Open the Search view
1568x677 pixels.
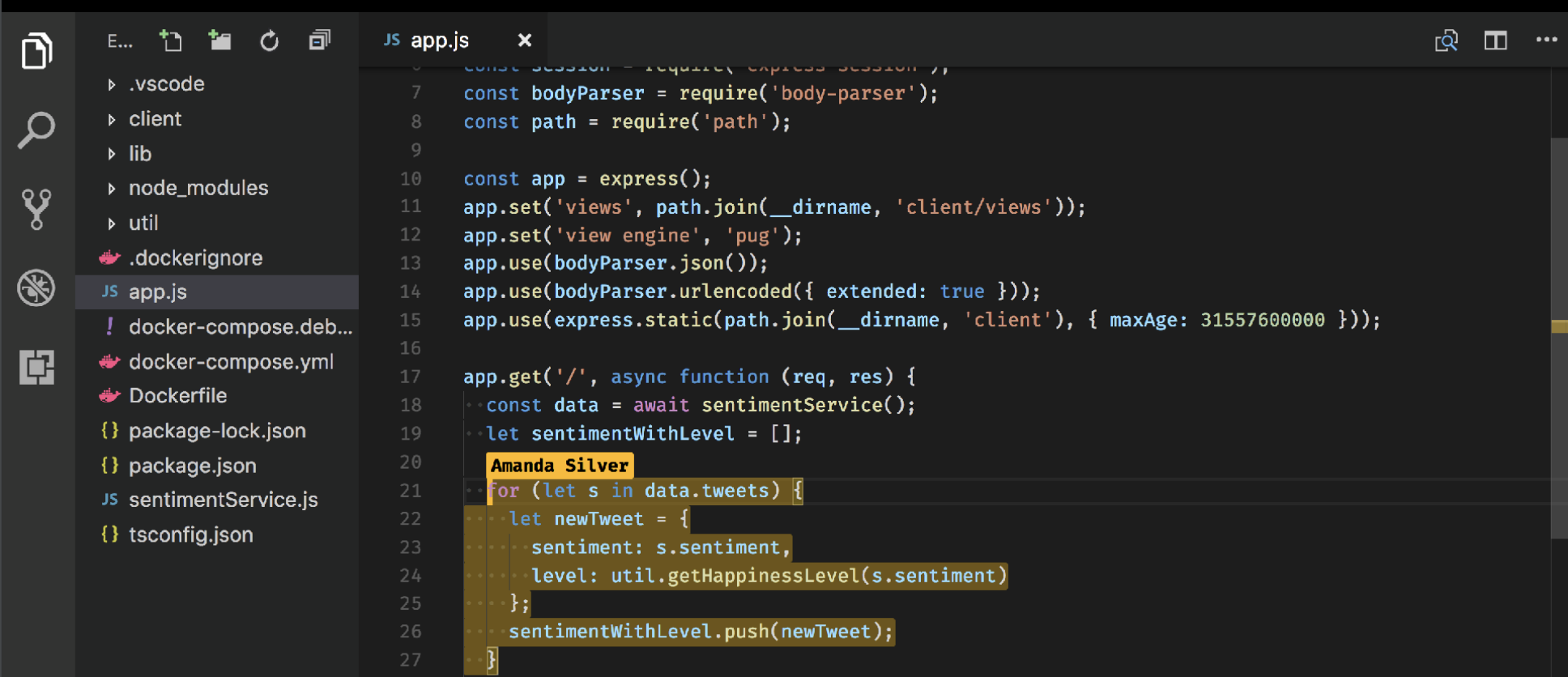tap(36, 130)
